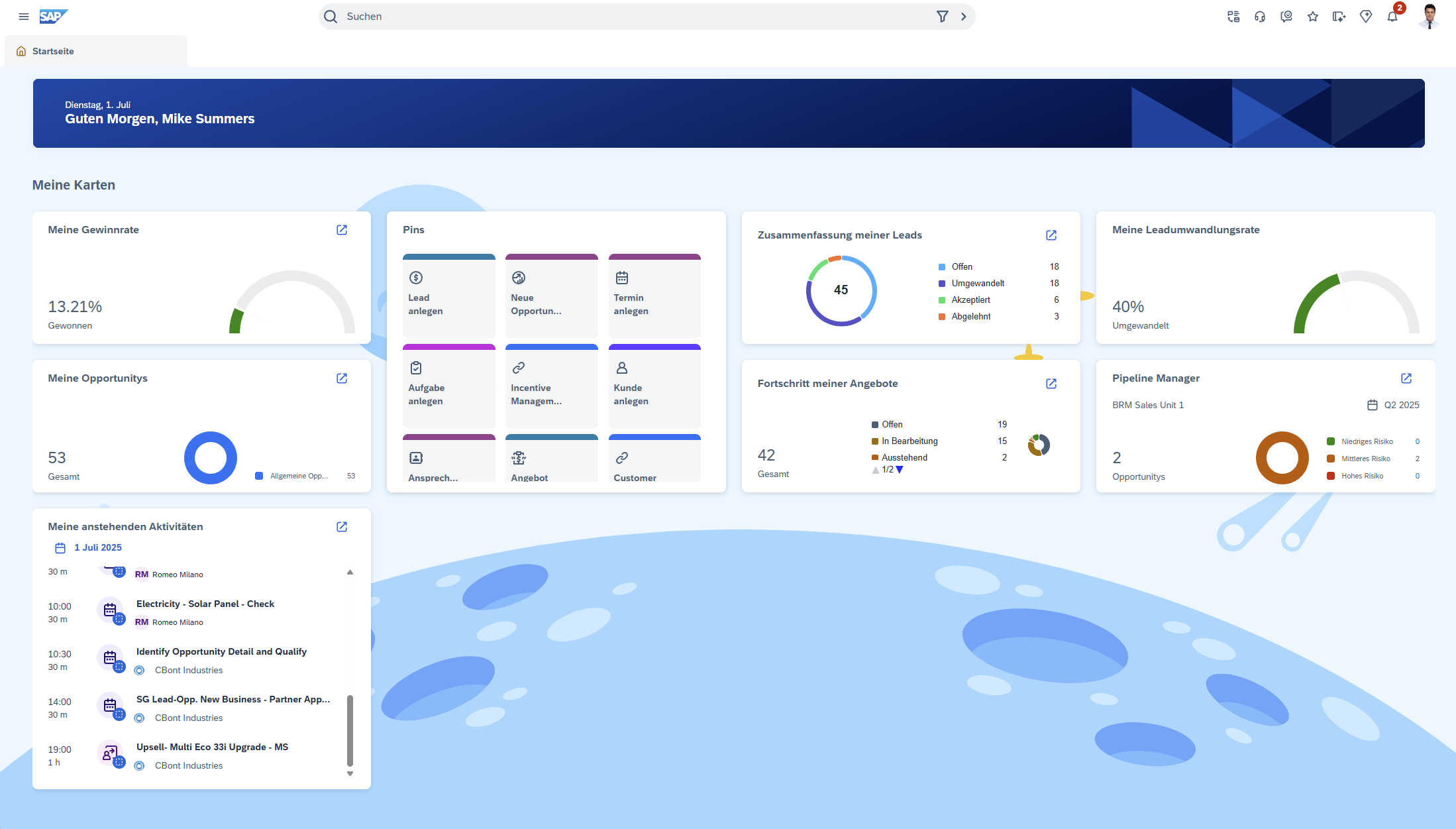The height and width of the screenshot is (829, 1456).
Task: Click the Lead anlegen pin tile
Action: point(449,296)
